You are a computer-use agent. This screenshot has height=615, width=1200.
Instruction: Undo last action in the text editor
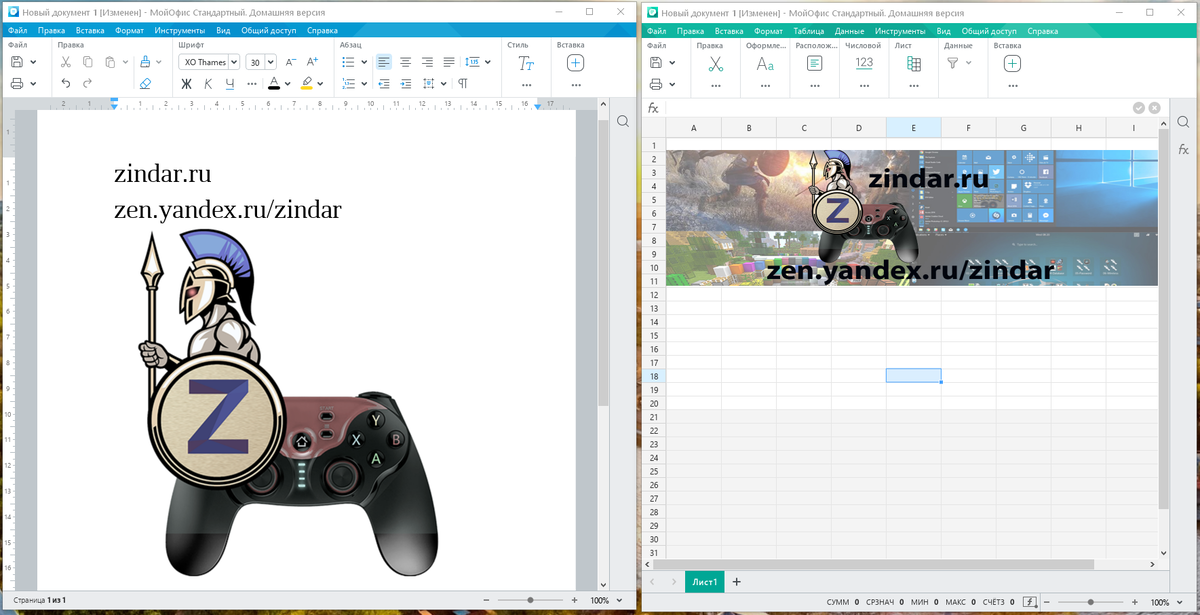tap(65, 84)
